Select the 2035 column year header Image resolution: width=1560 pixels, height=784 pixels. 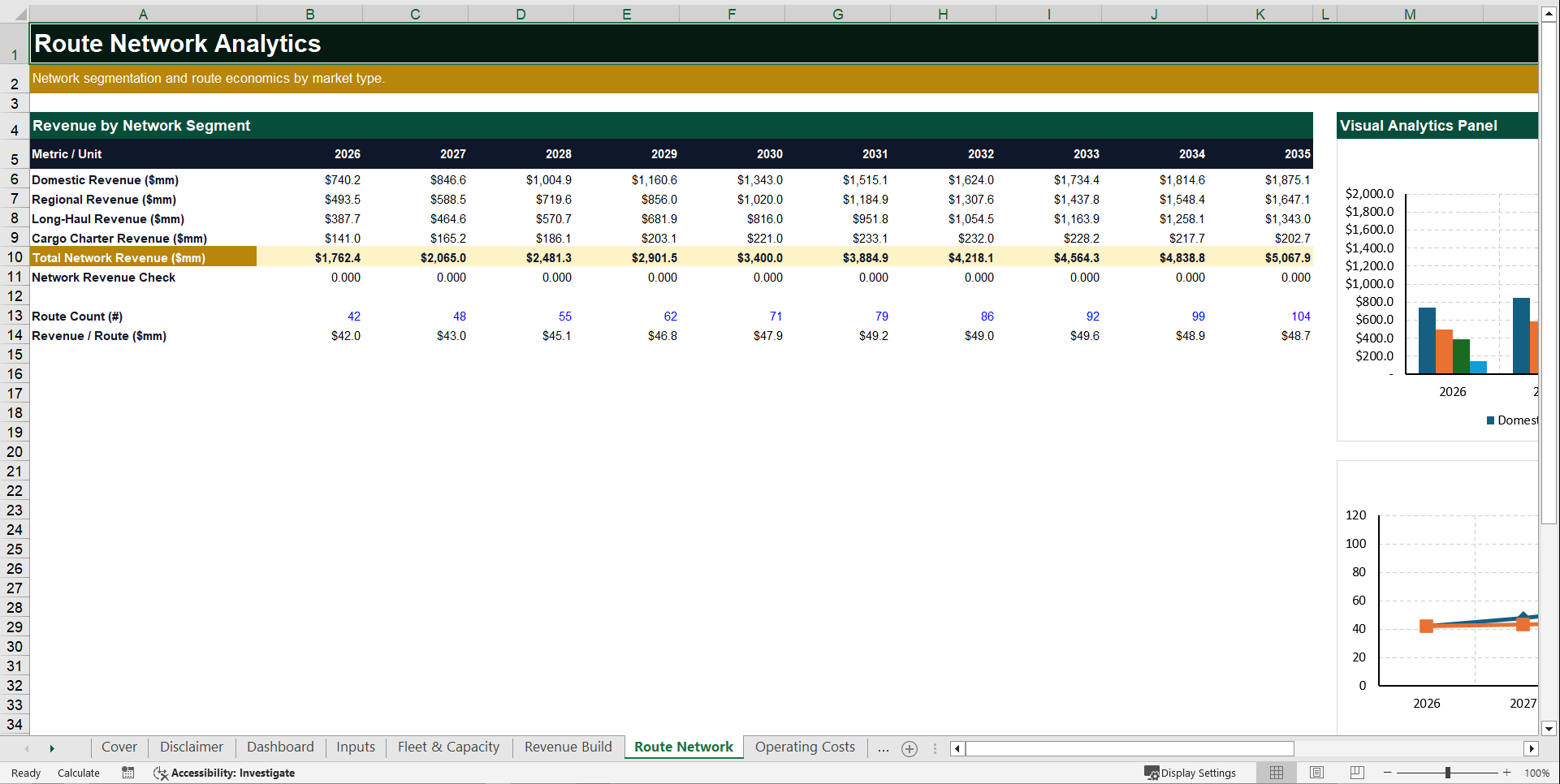pyautogui.click(x=1260, y=153)
